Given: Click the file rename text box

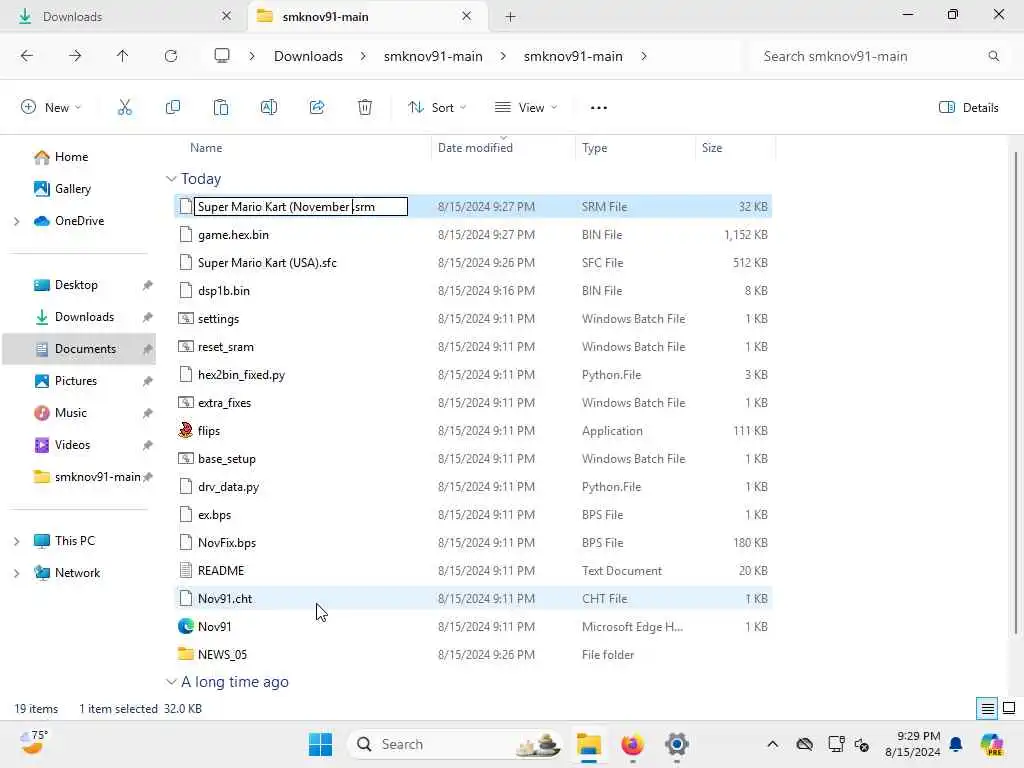Looking at the screenshot, I should 301,207.
